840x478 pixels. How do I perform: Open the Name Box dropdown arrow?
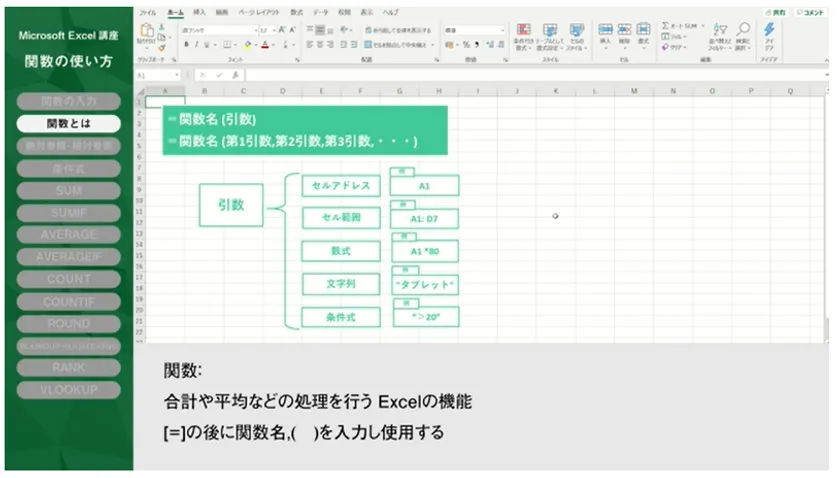176,76
